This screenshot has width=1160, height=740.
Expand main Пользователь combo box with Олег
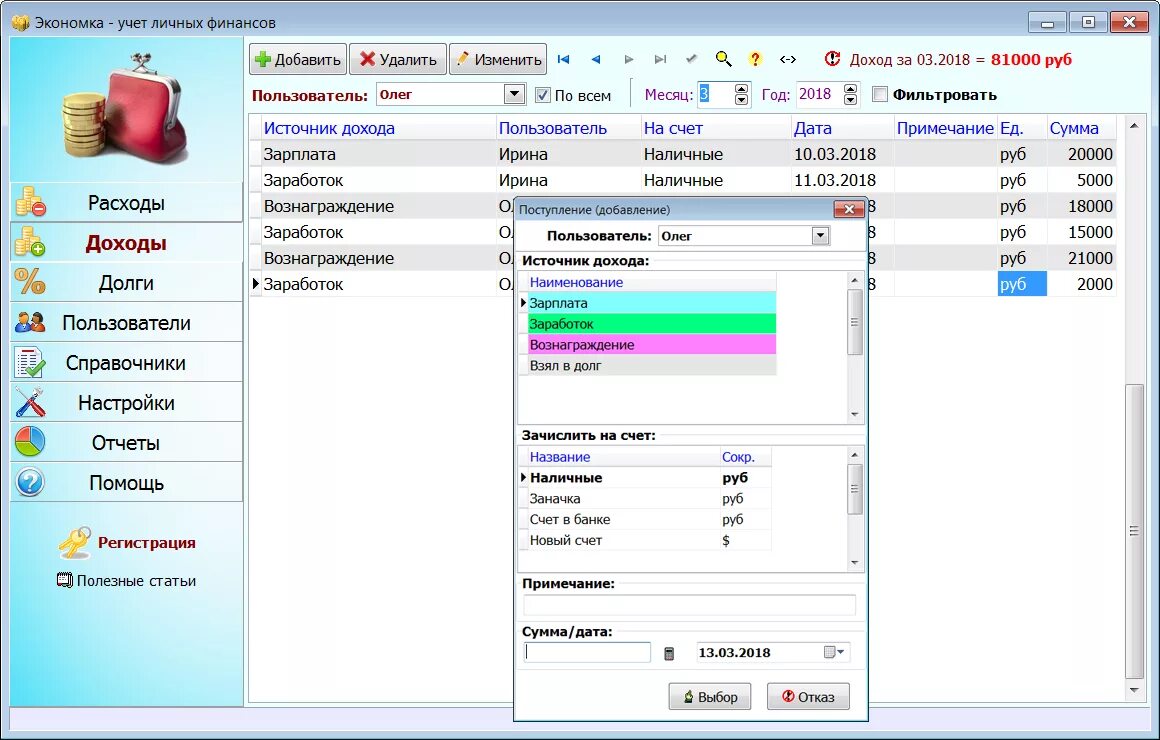[x=514, y=94]
